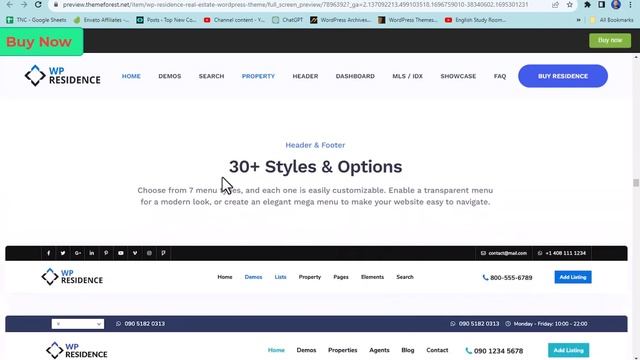
Task: Click Blog link in second sample header
Action: 408,350
